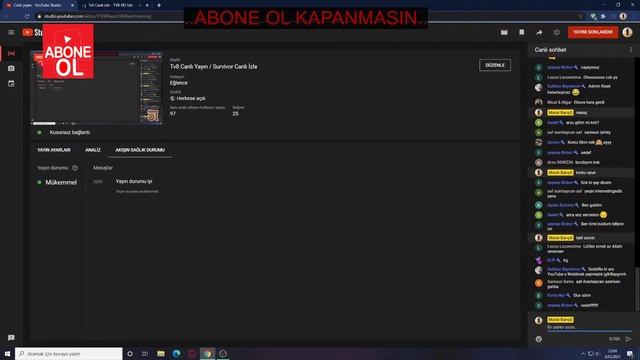Click the taskbar clock and date
The image size is (640, 360).
point(612,353)
